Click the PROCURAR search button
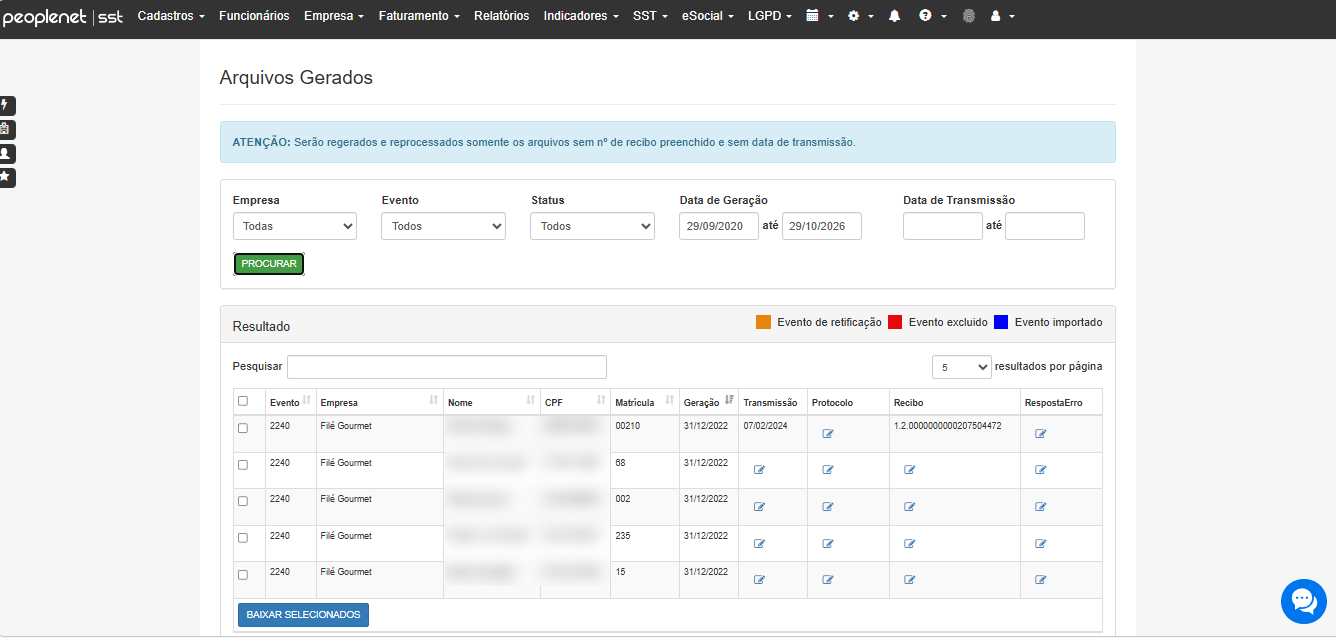Image resolution: width=1336 pixels, height=639 pixels. coord(269,264)
